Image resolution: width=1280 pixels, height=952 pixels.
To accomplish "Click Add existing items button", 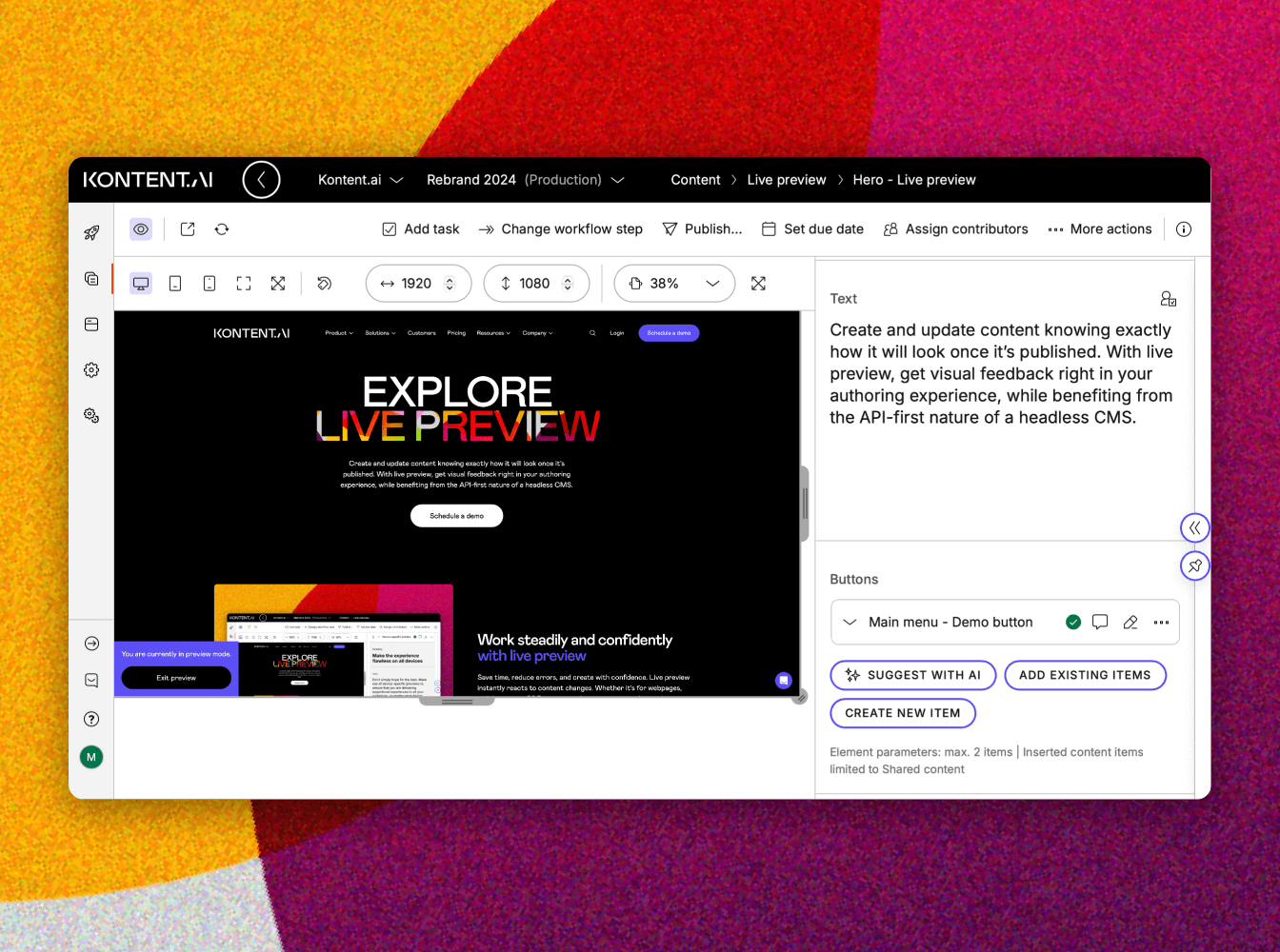I will coord(1086,675).
